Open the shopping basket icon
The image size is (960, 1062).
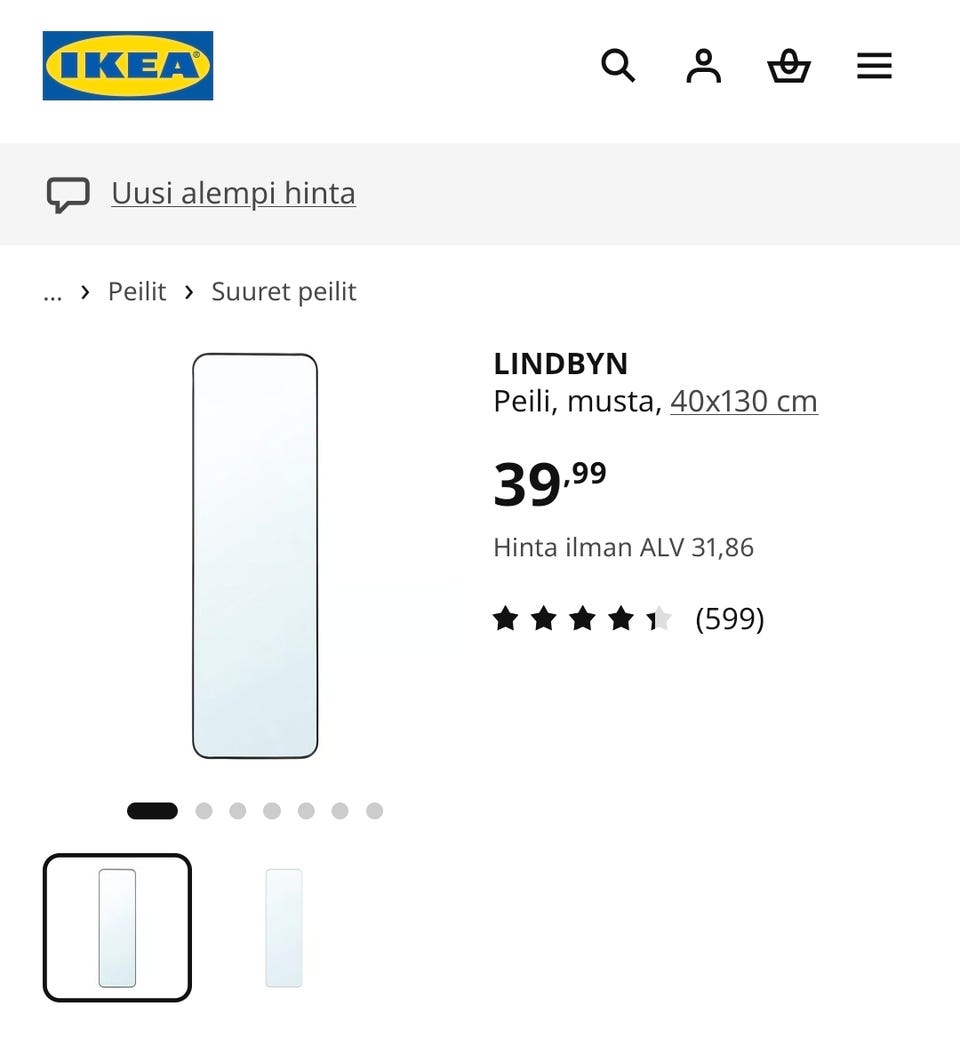click(x=789, y=66)
